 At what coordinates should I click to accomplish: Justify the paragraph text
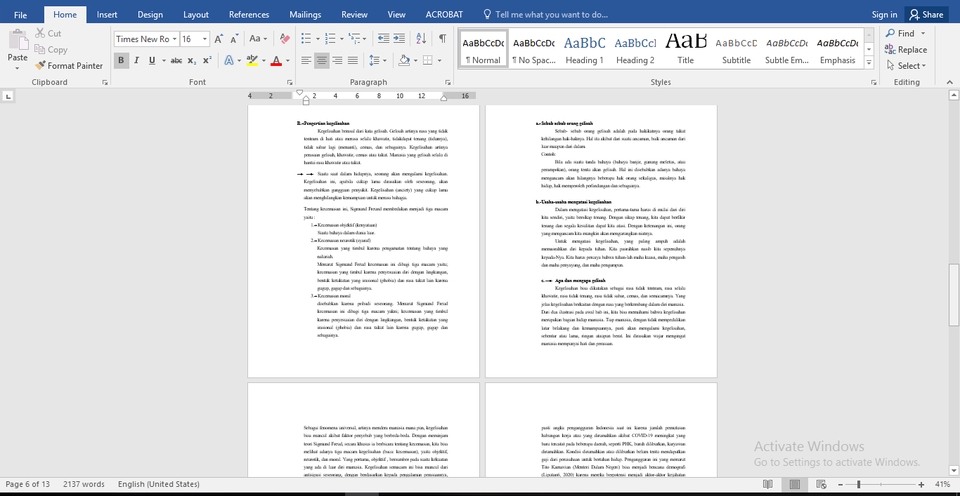[352, 60]
